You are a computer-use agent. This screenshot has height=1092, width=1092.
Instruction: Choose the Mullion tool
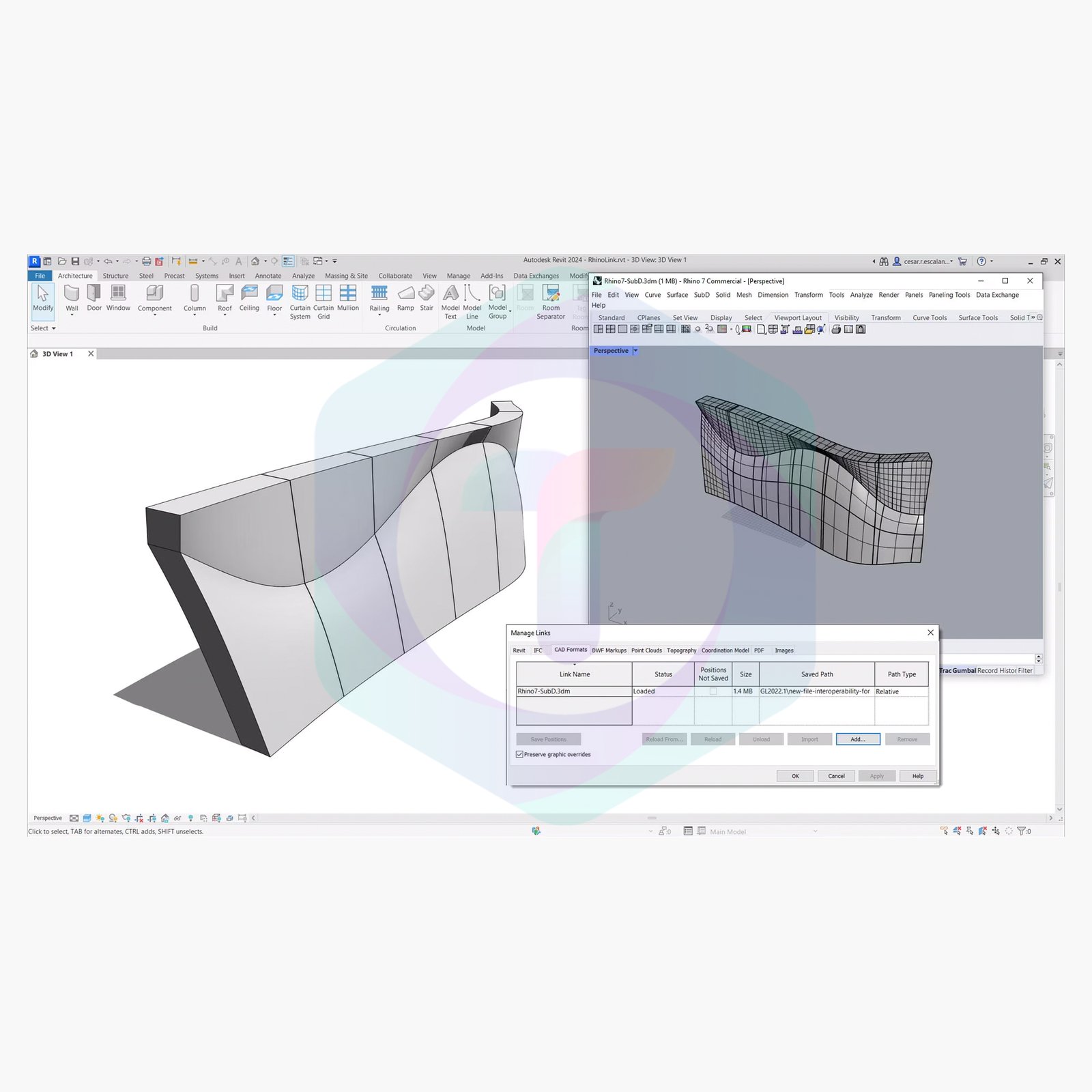pyautogui.click(x=348, y=298)
